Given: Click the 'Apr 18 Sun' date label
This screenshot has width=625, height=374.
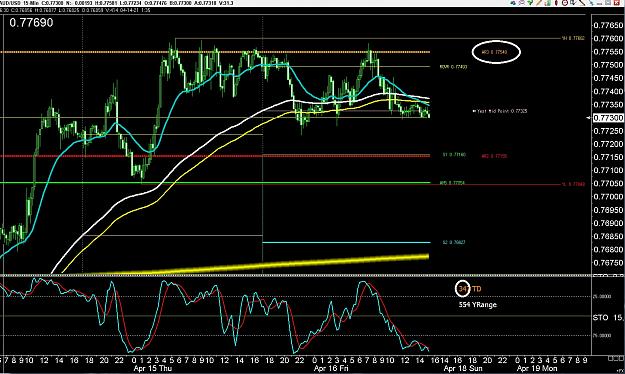Looking at the screenshot, I should 463,368.
